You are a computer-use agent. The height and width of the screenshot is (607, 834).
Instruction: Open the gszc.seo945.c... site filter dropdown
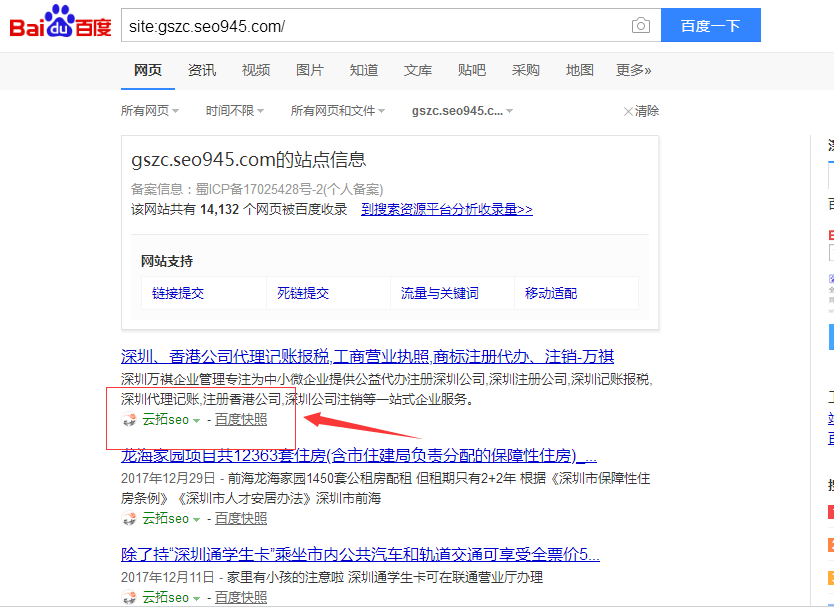[x=462, y=111]
